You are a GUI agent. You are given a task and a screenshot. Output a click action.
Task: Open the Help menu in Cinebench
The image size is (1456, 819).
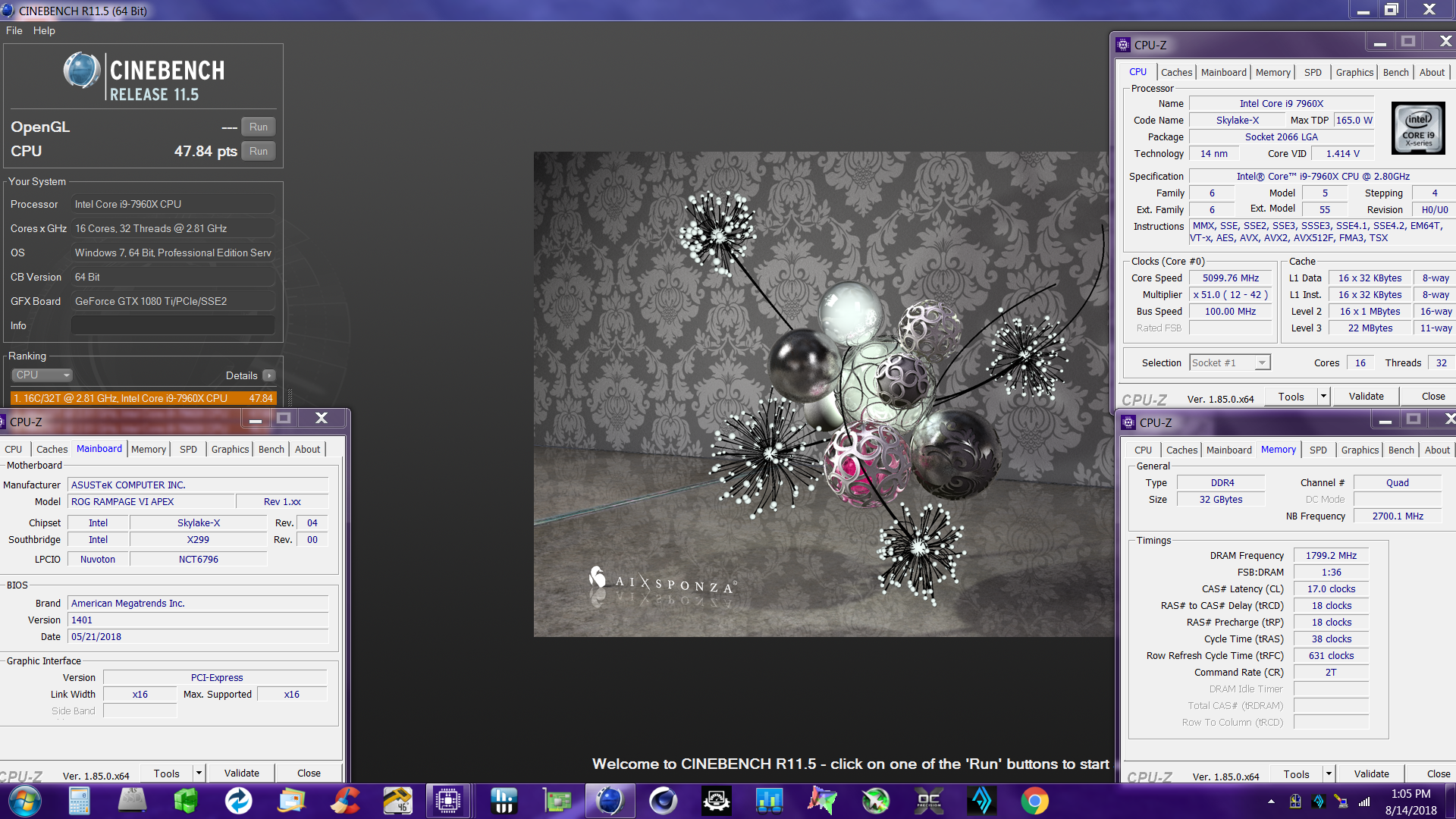coord(44,30)
